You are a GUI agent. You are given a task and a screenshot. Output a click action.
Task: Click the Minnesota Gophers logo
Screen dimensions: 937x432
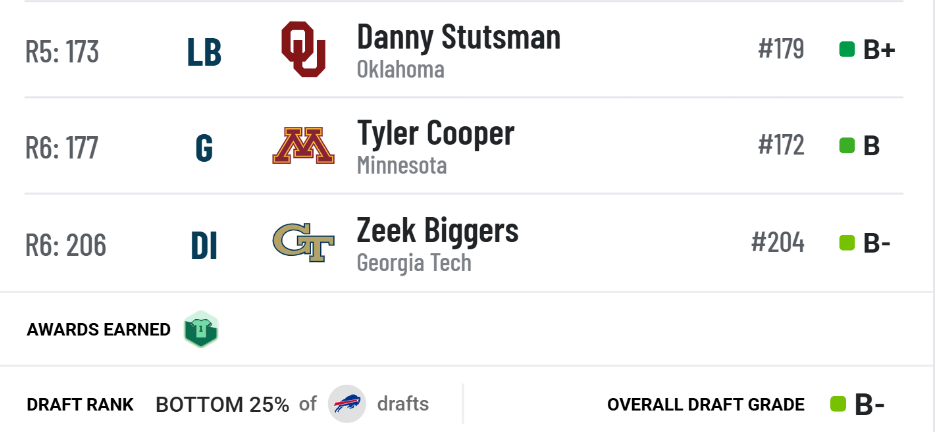(x=304, y=146)
